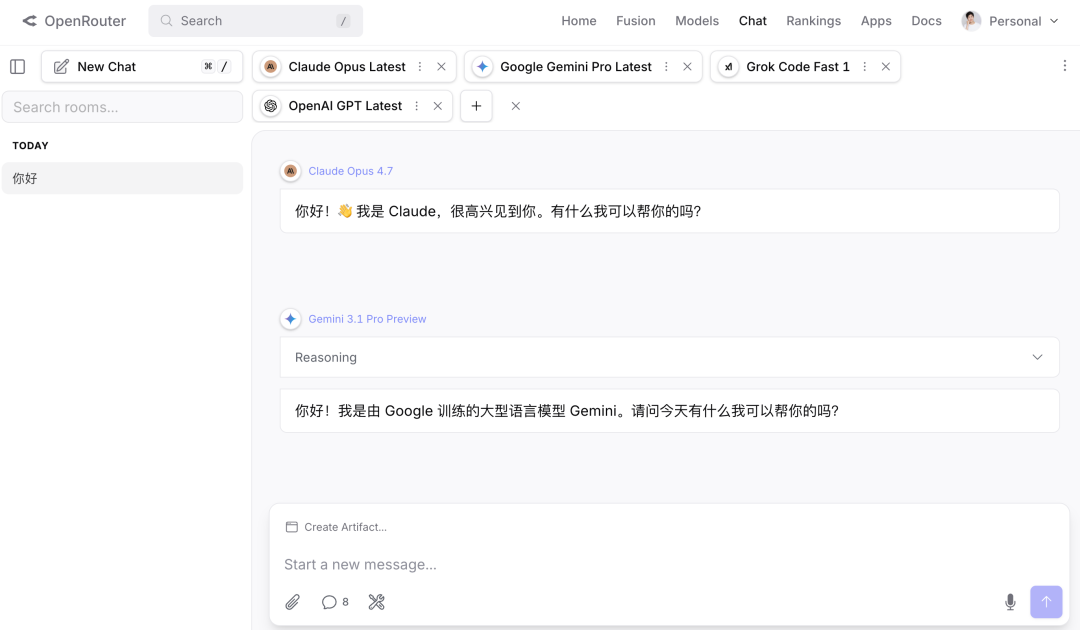The width and height of the screenshot is (1080, 630).
Task: Go to Home in top navigation
Action: pyautogui.click(x=579, y=21)
